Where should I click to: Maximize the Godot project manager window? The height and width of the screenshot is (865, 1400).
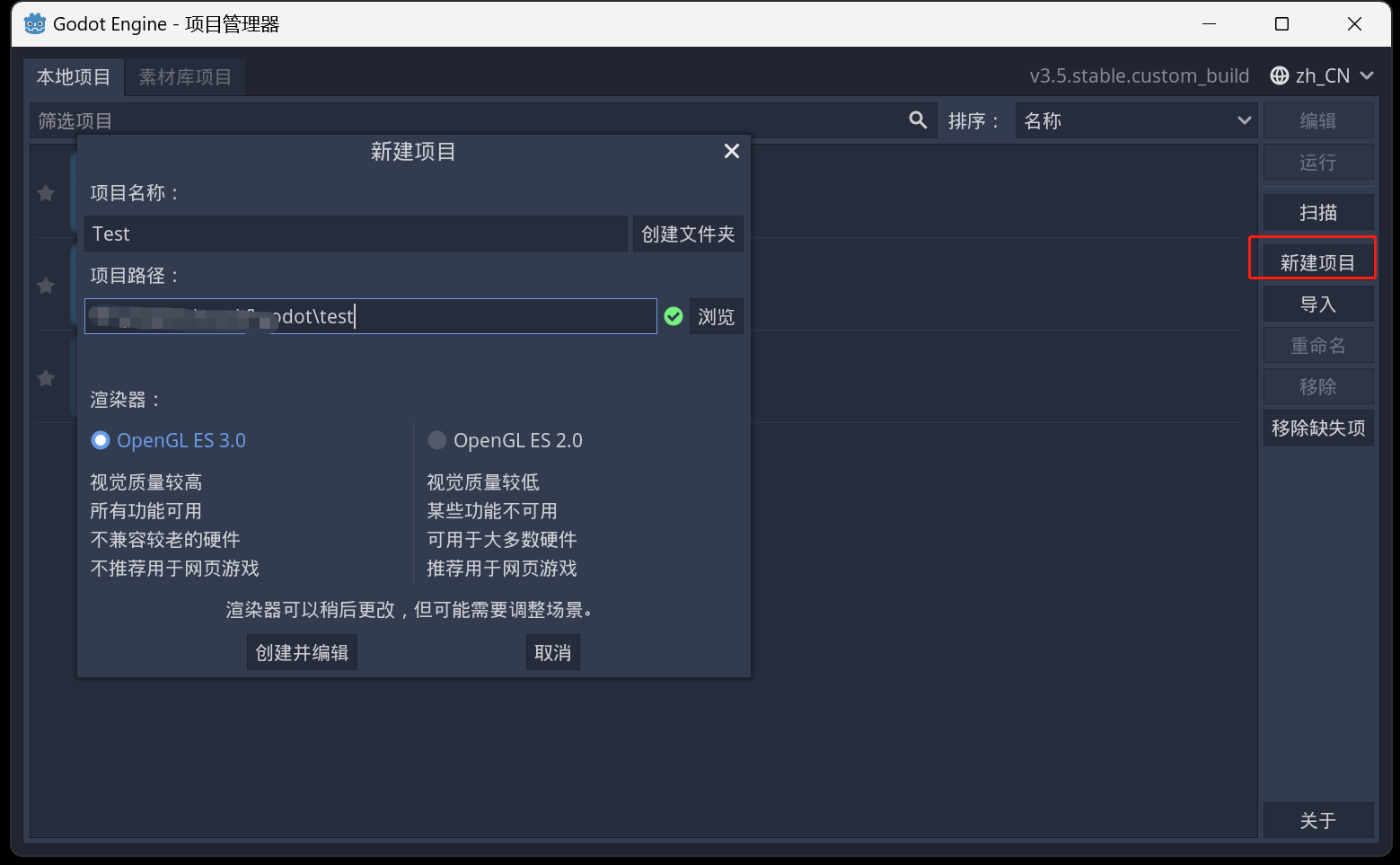[1282, 24]
